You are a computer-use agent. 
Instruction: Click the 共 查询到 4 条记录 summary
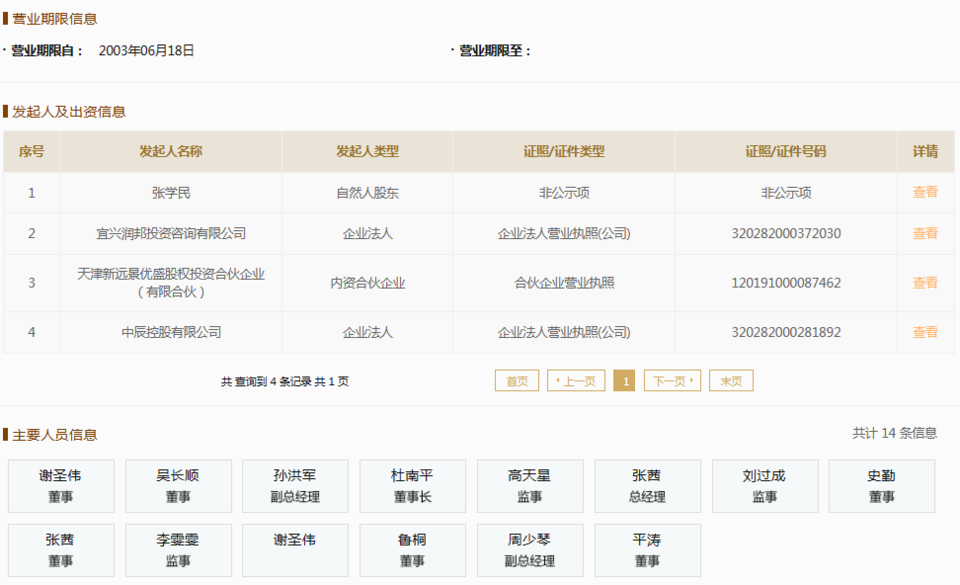[x=285, y=381]
